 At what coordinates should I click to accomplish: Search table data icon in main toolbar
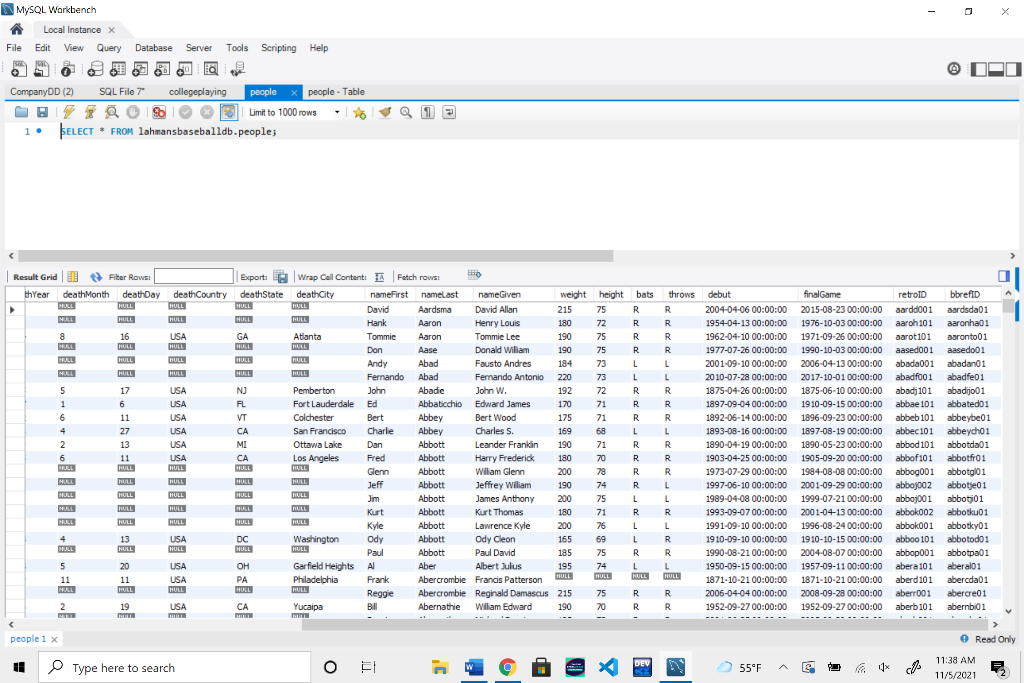tap(211, 69)
